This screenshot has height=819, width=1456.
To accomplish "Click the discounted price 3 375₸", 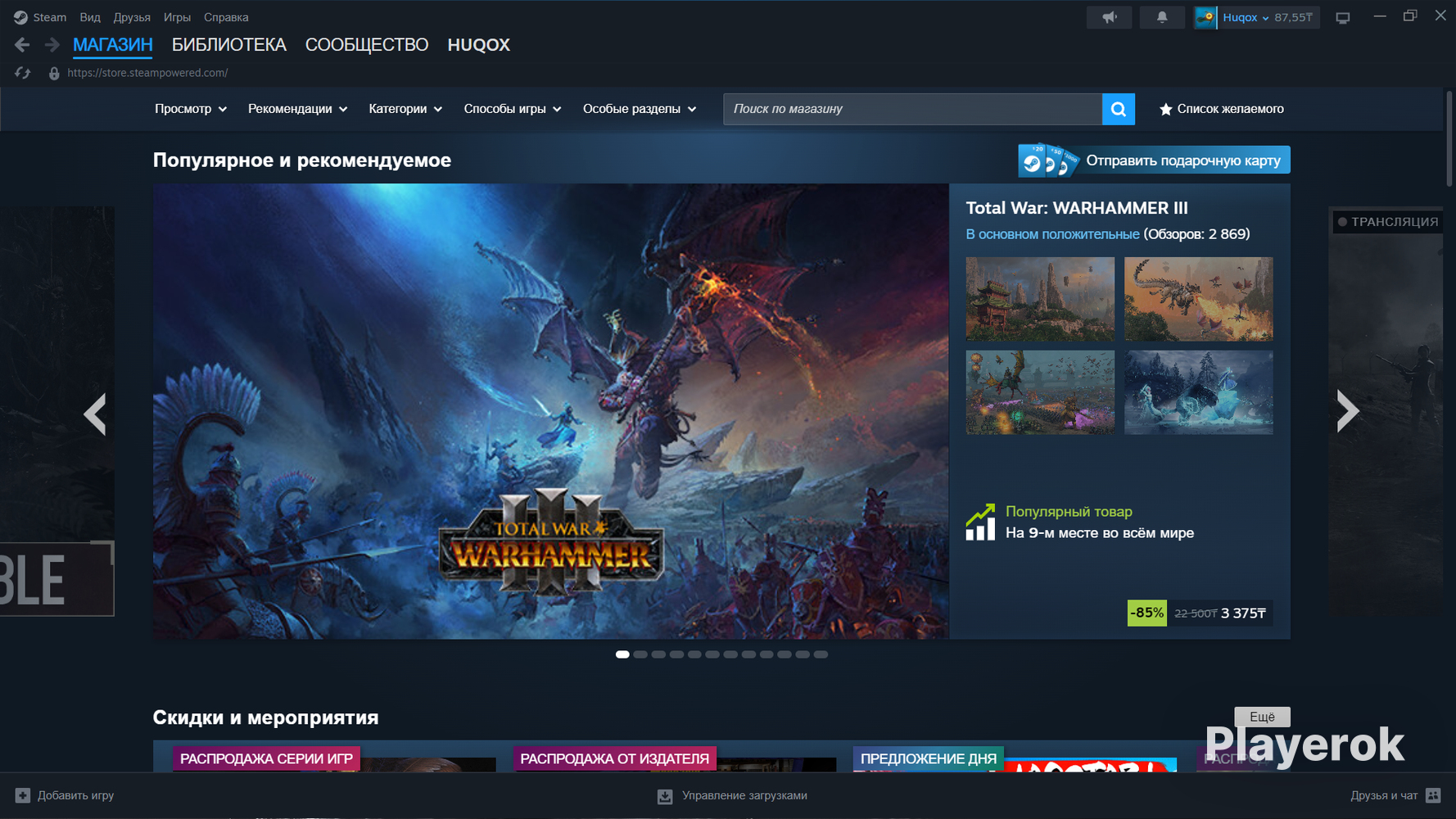I will tap(1243, 613).
